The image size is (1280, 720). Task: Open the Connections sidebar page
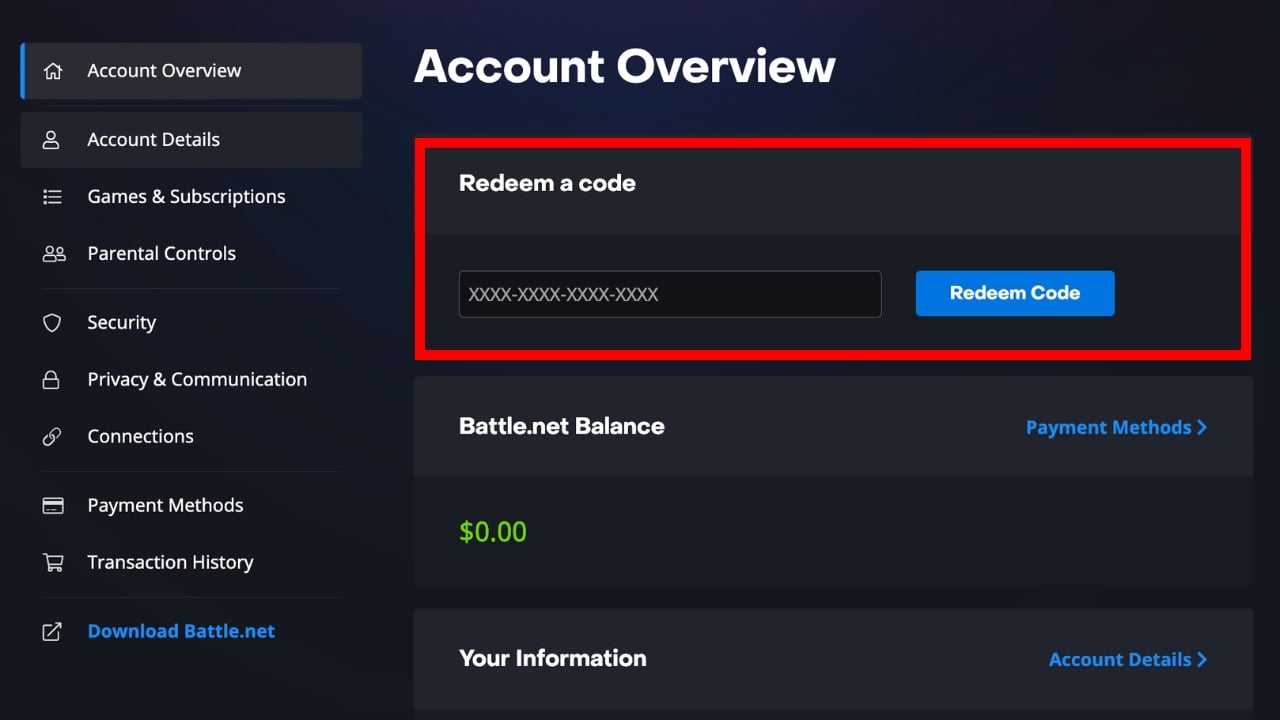(x=140, y=437)
